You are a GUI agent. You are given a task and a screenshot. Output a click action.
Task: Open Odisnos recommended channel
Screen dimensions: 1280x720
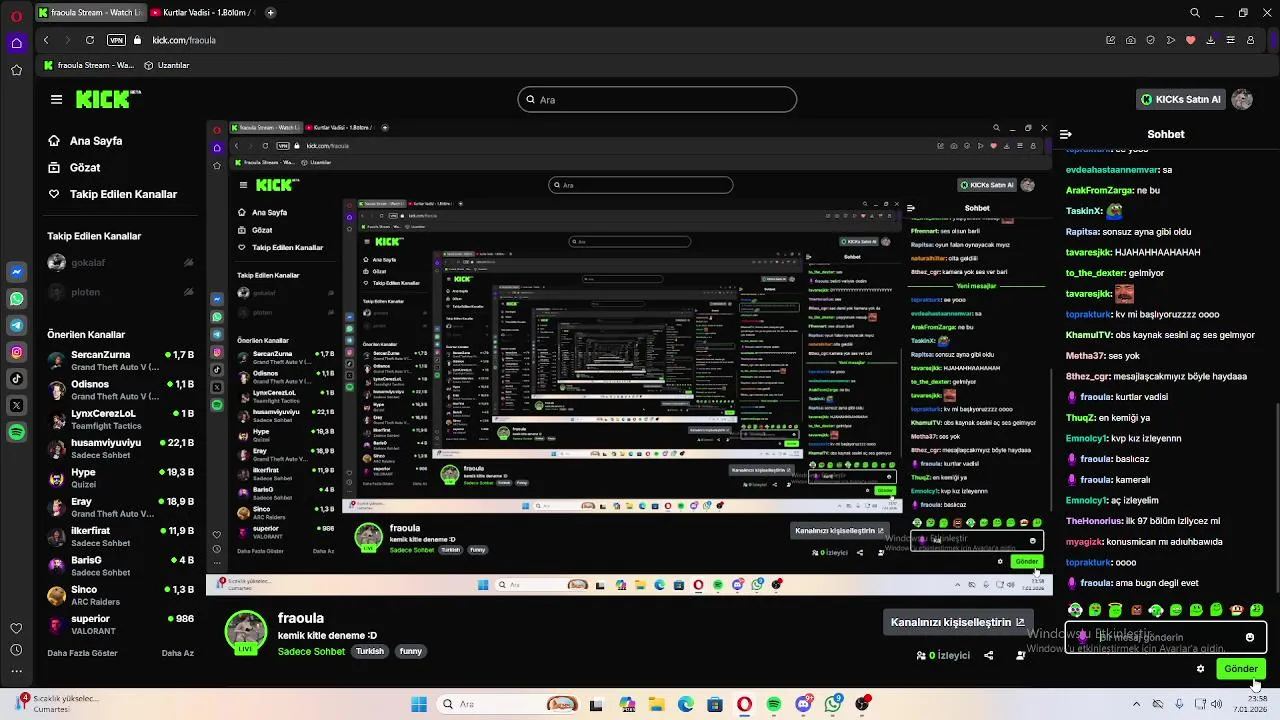click(120, 390)
